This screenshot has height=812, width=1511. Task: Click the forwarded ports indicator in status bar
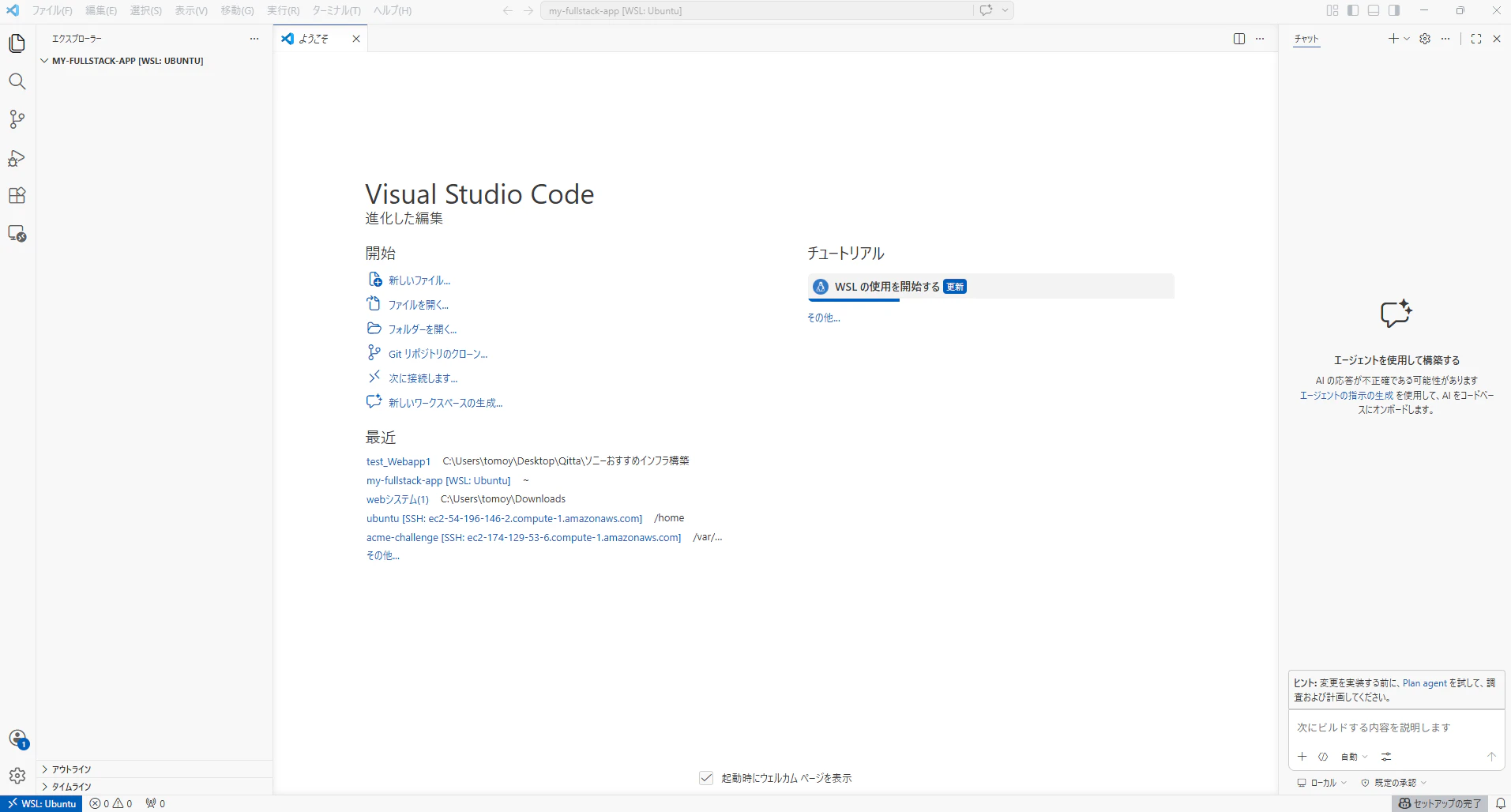pos(156,803)
